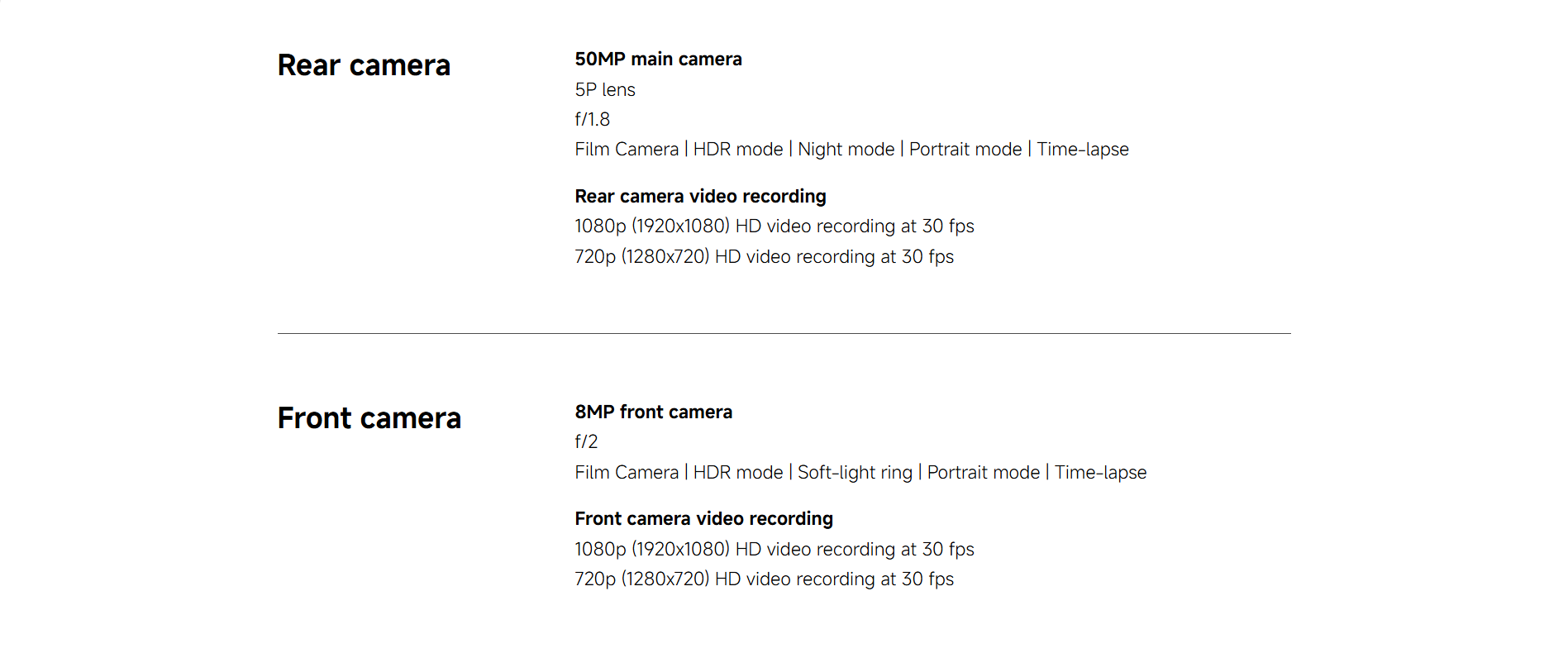Screen dimensions: 1568x653
Task: Click rear camera 720p video recording line
Action: [764, 257]
